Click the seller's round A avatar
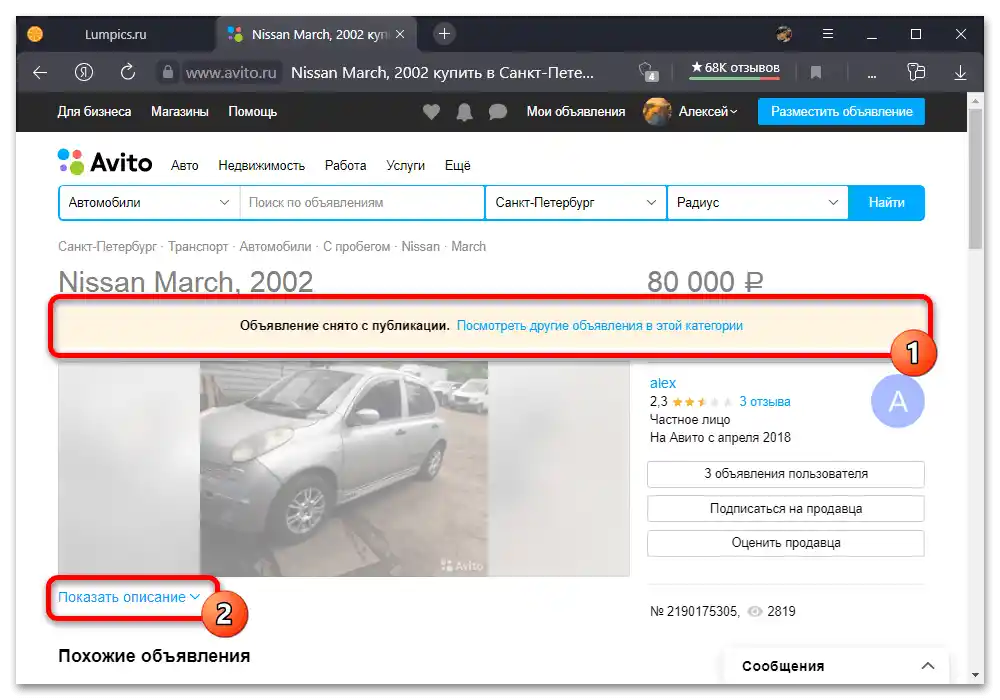Screen dimensions: 1000x700 (897, 401)
